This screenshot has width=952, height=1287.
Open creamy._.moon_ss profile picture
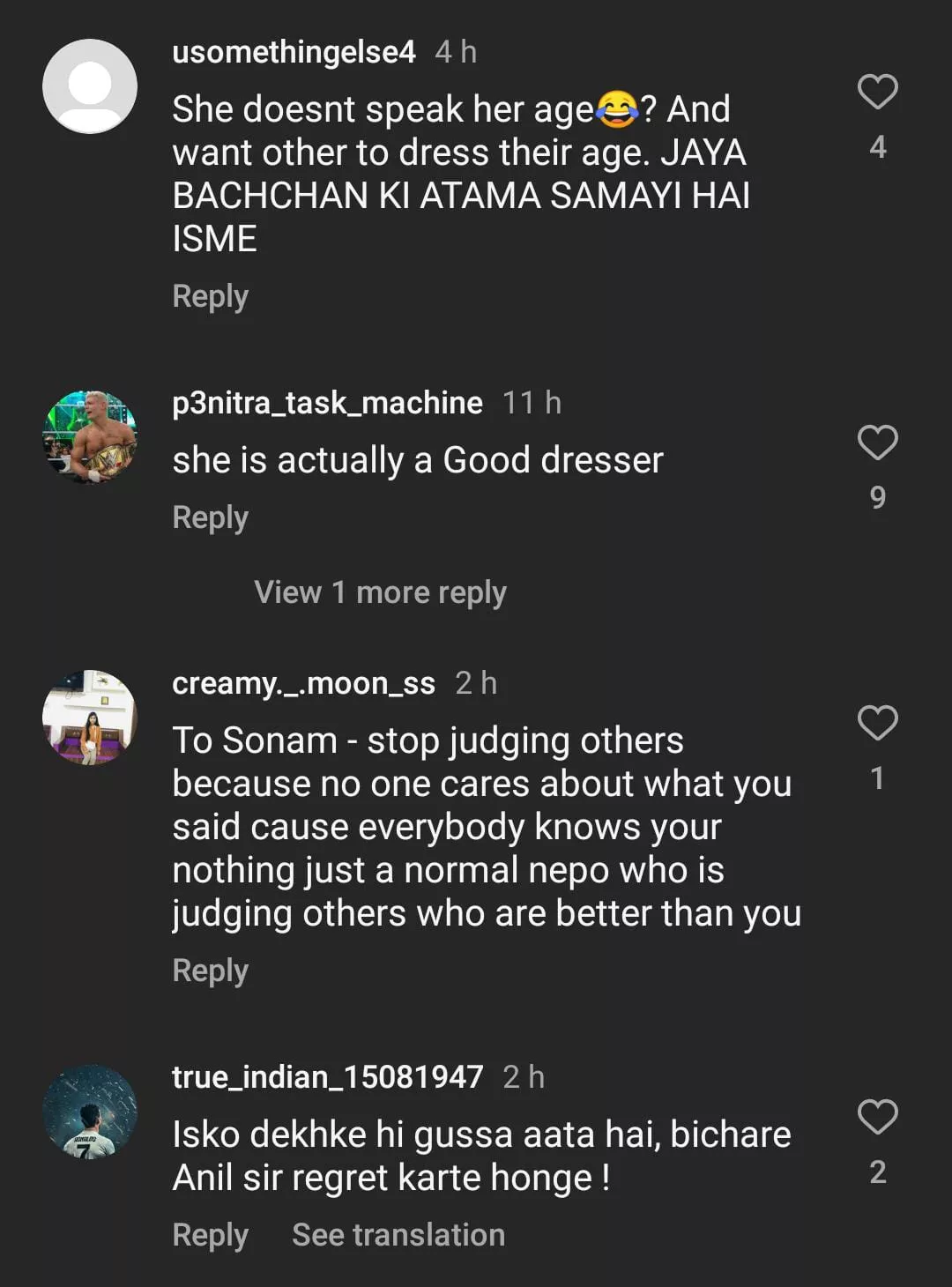[x=90, y=717]
